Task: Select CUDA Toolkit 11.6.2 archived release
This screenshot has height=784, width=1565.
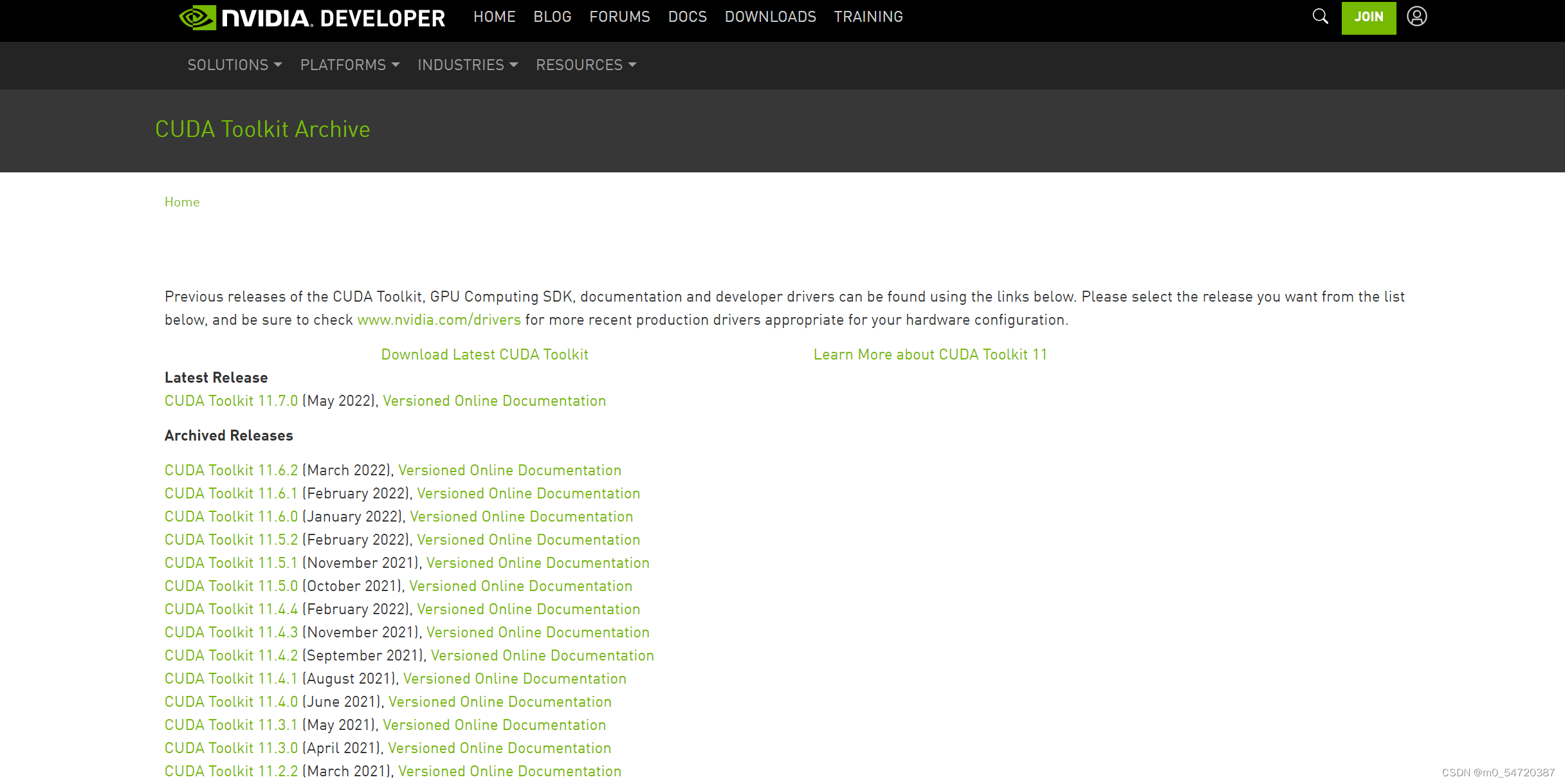Action: [x=231, y=470]
